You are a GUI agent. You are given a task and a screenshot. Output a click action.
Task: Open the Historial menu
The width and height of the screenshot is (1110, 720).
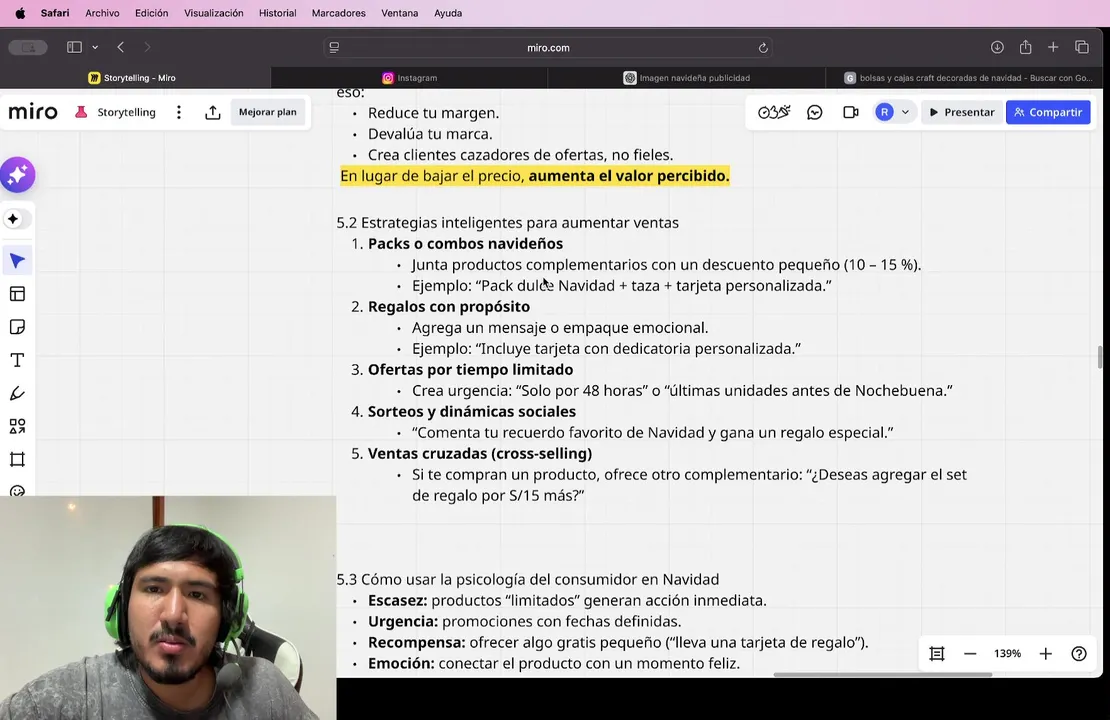tap(278, 13)
